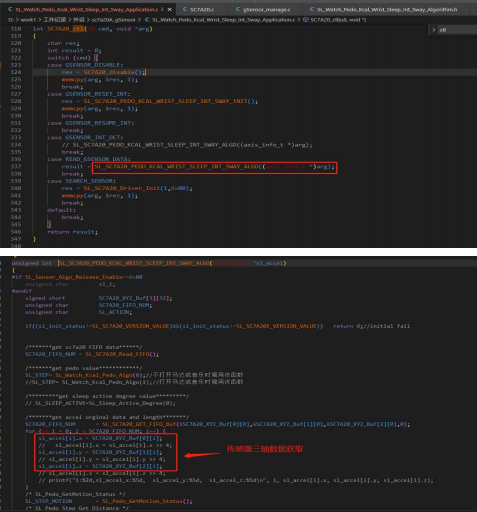This screenshot has height=512, width=477.
Task: Click the '#endif' preprocessor line
Action: tap(21, 291)
